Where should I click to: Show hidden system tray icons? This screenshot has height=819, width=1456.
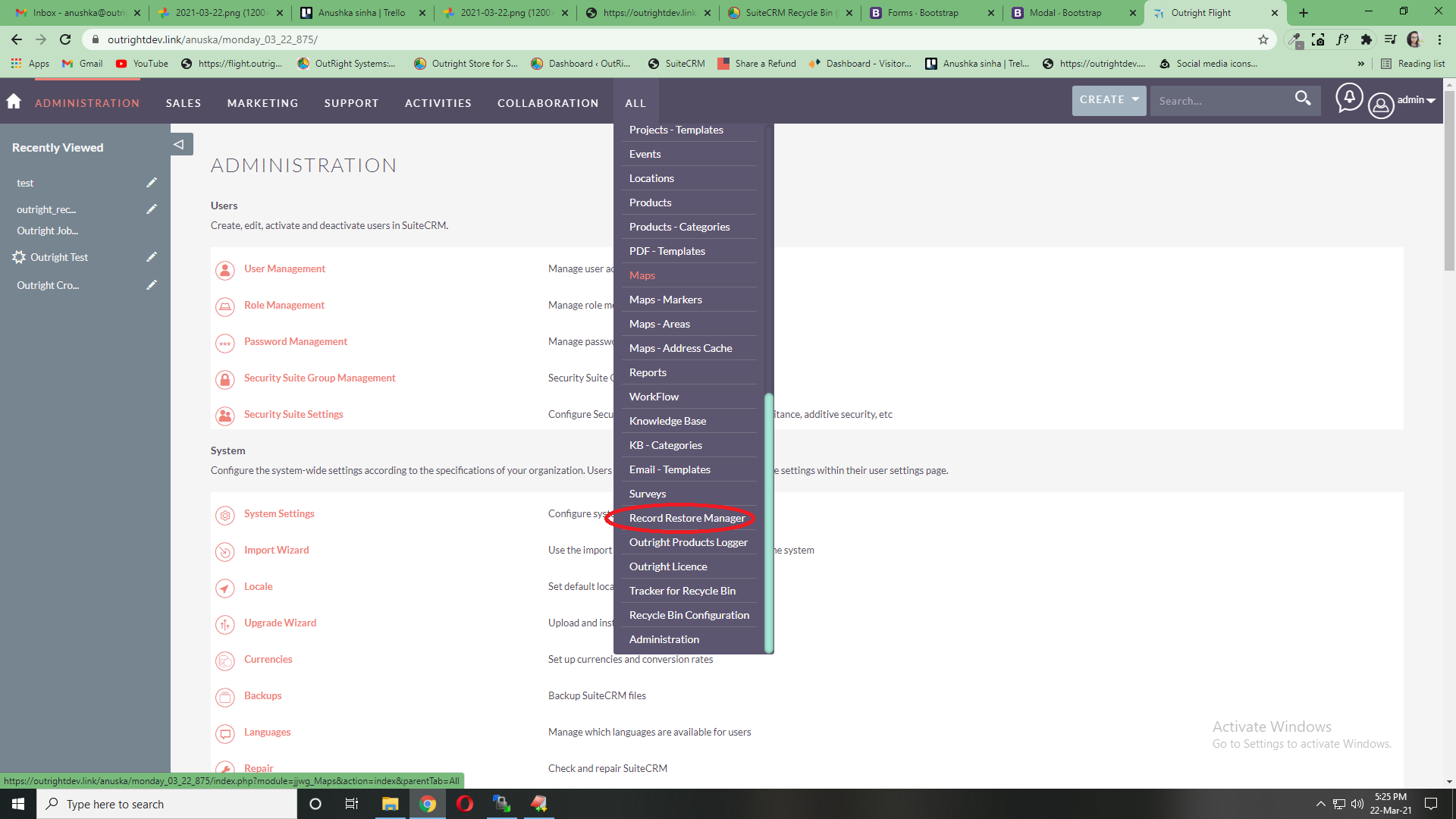coord(1321,804)
